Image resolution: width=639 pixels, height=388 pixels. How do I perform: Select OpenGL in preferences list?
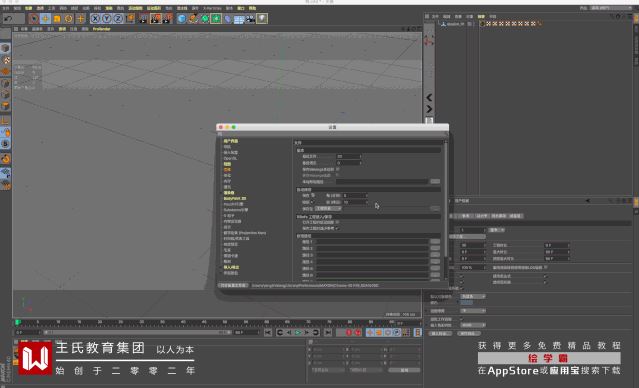(x=230, y=158)
